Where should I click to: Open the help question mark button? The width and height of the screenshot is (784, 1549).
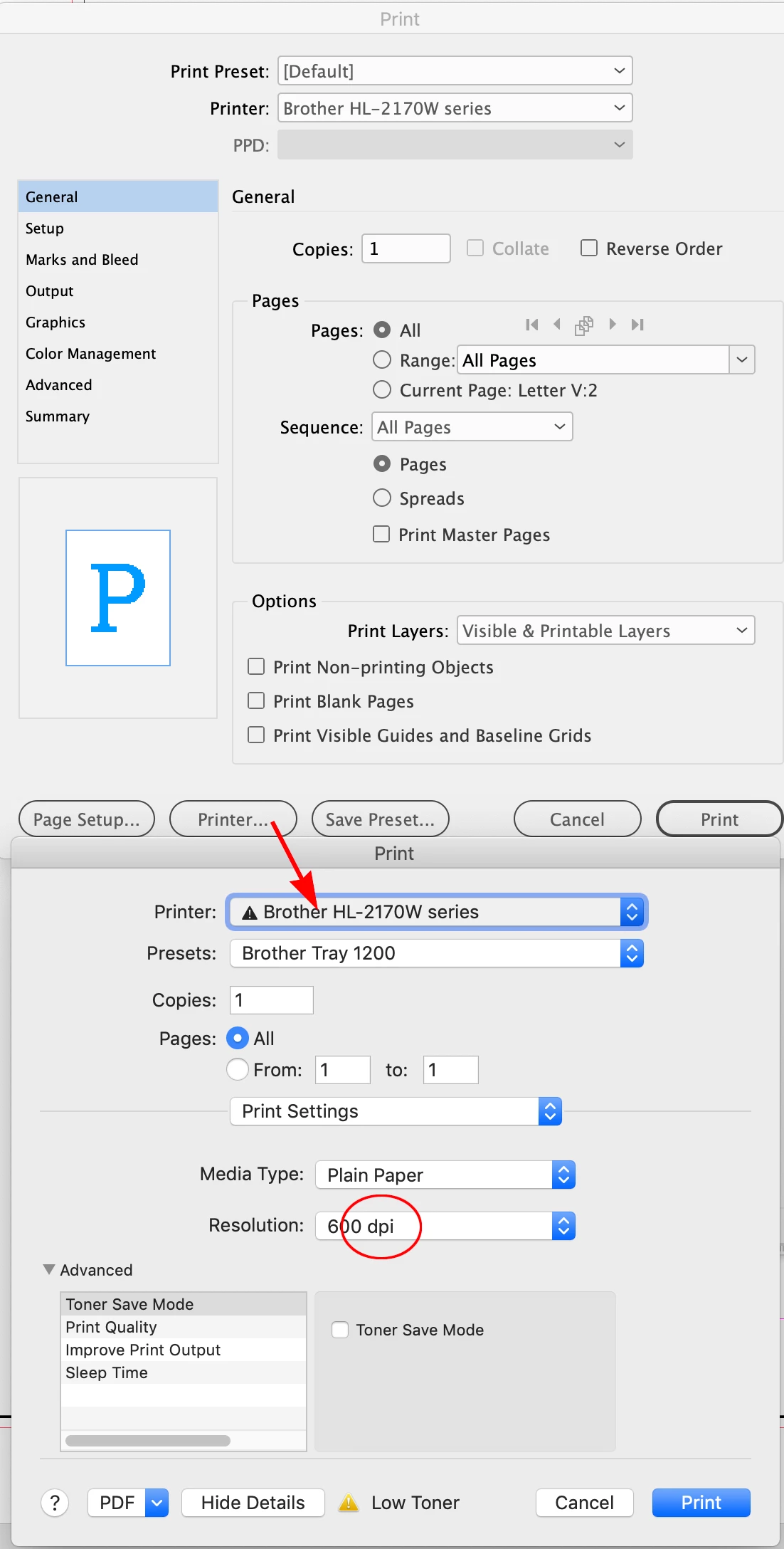(55, 1503)
